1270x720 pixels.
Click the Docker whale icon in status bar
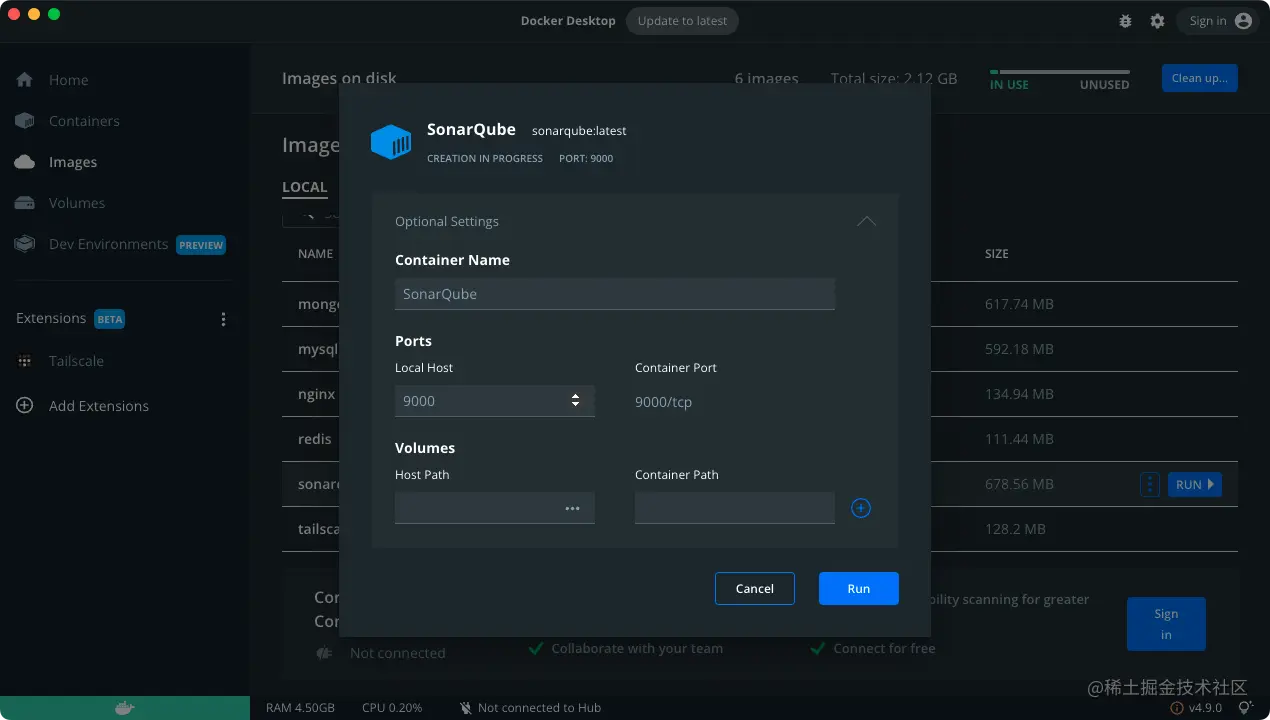click(x=124, y=708)
